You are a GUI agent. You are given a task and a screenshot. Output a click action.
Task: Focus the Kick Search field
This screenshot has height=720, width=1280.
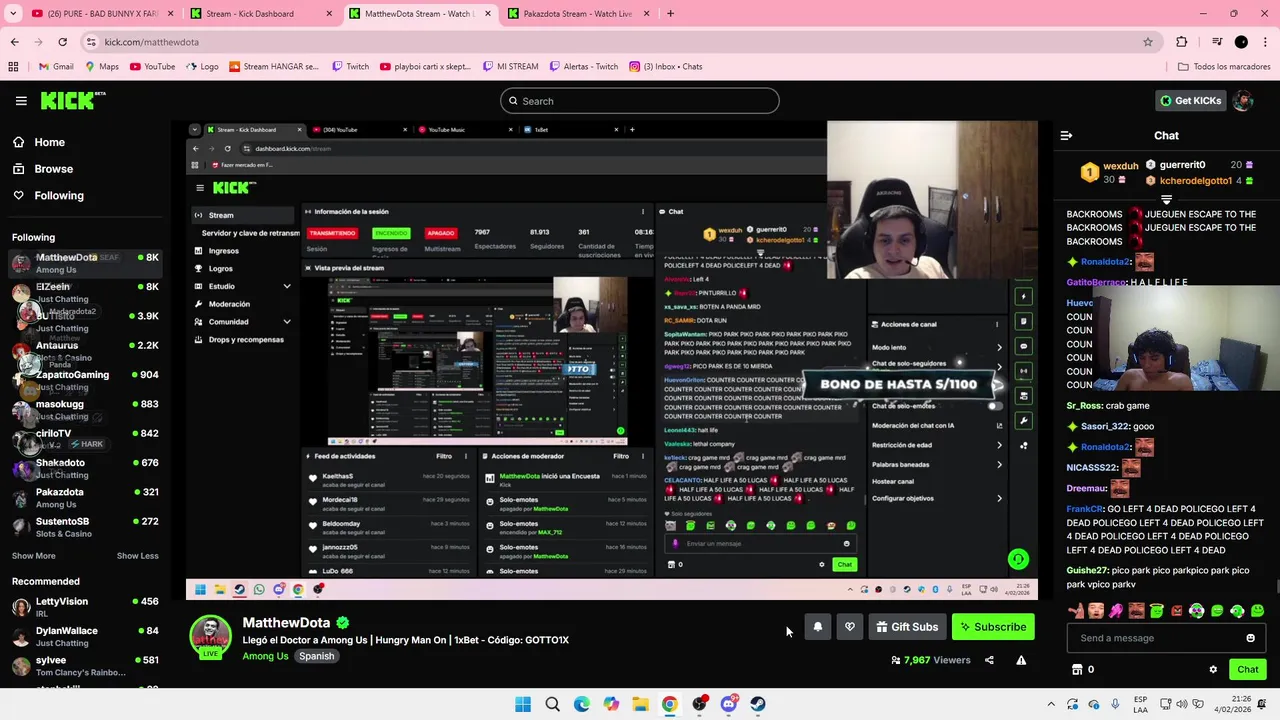click(640, 101)
